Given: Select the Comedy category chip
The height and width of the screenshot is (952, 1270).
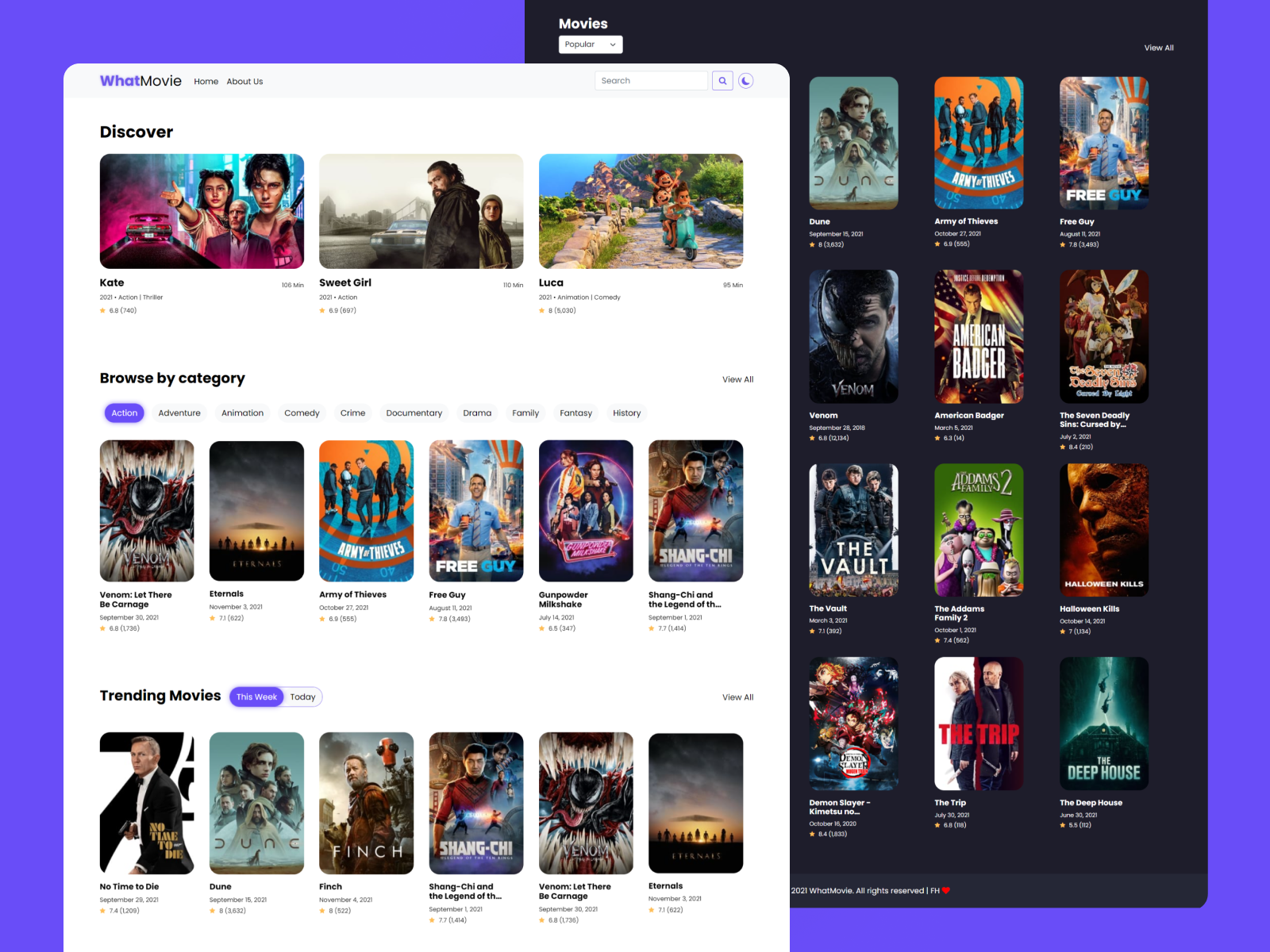Looking at the screenshot, I should tap(302, 413).
